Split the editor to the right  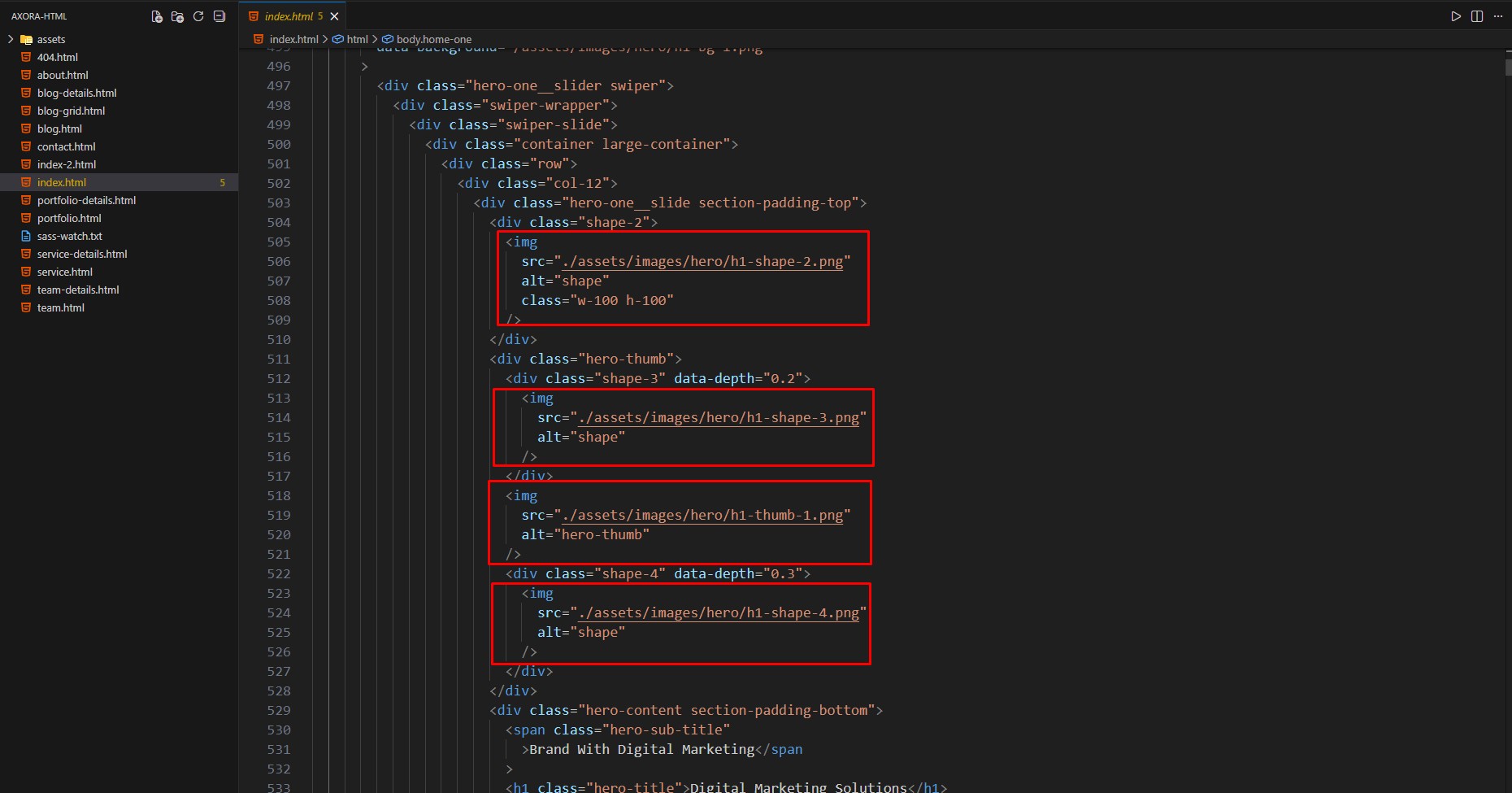point(1477,16)
